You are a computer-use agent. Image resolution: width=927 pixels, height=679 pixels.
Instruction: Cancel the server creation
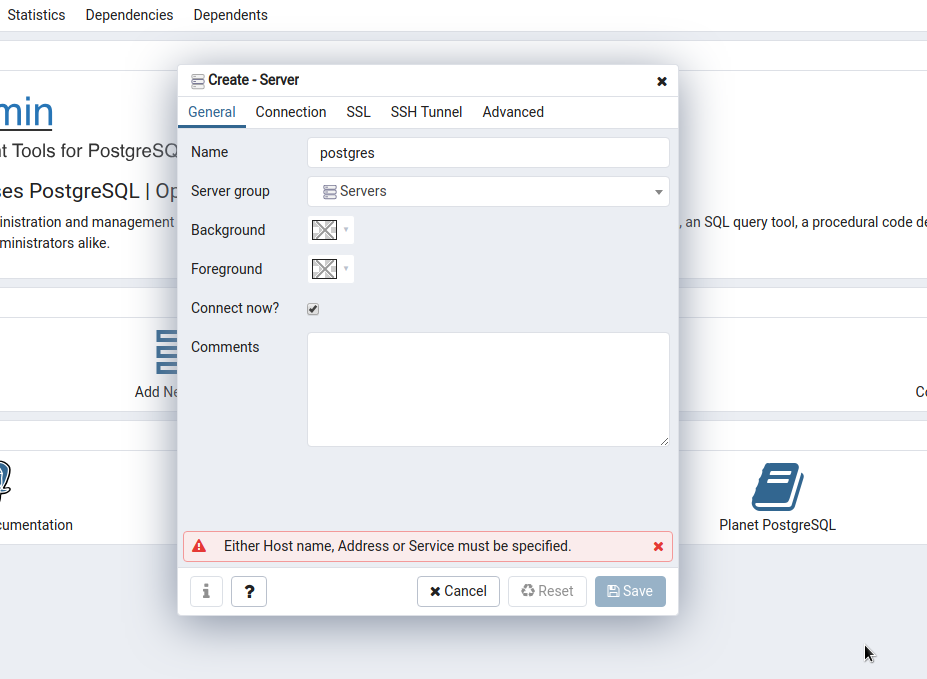tap(458, 592)
